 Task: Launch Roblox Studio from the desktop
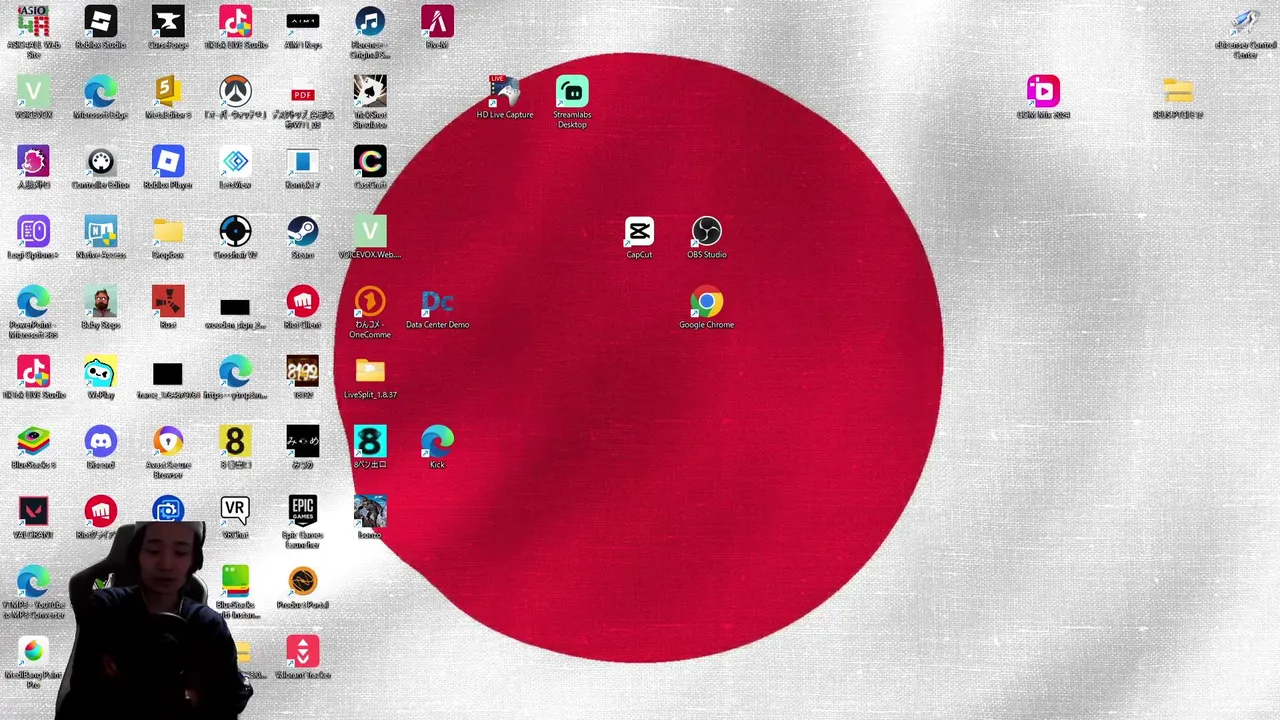pyautogui.click(x=100, y=22)
